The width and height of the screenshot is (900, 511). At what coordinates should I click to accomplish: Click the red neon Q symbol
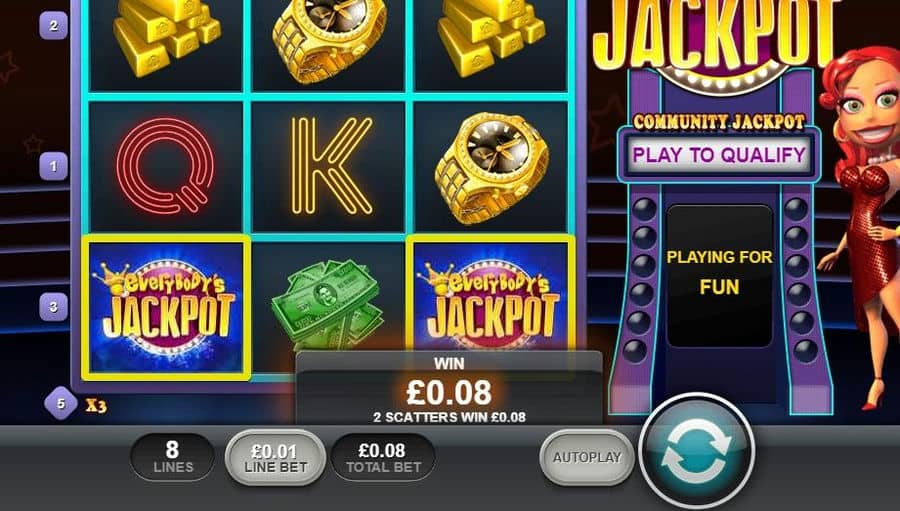(x=166, y=167)
